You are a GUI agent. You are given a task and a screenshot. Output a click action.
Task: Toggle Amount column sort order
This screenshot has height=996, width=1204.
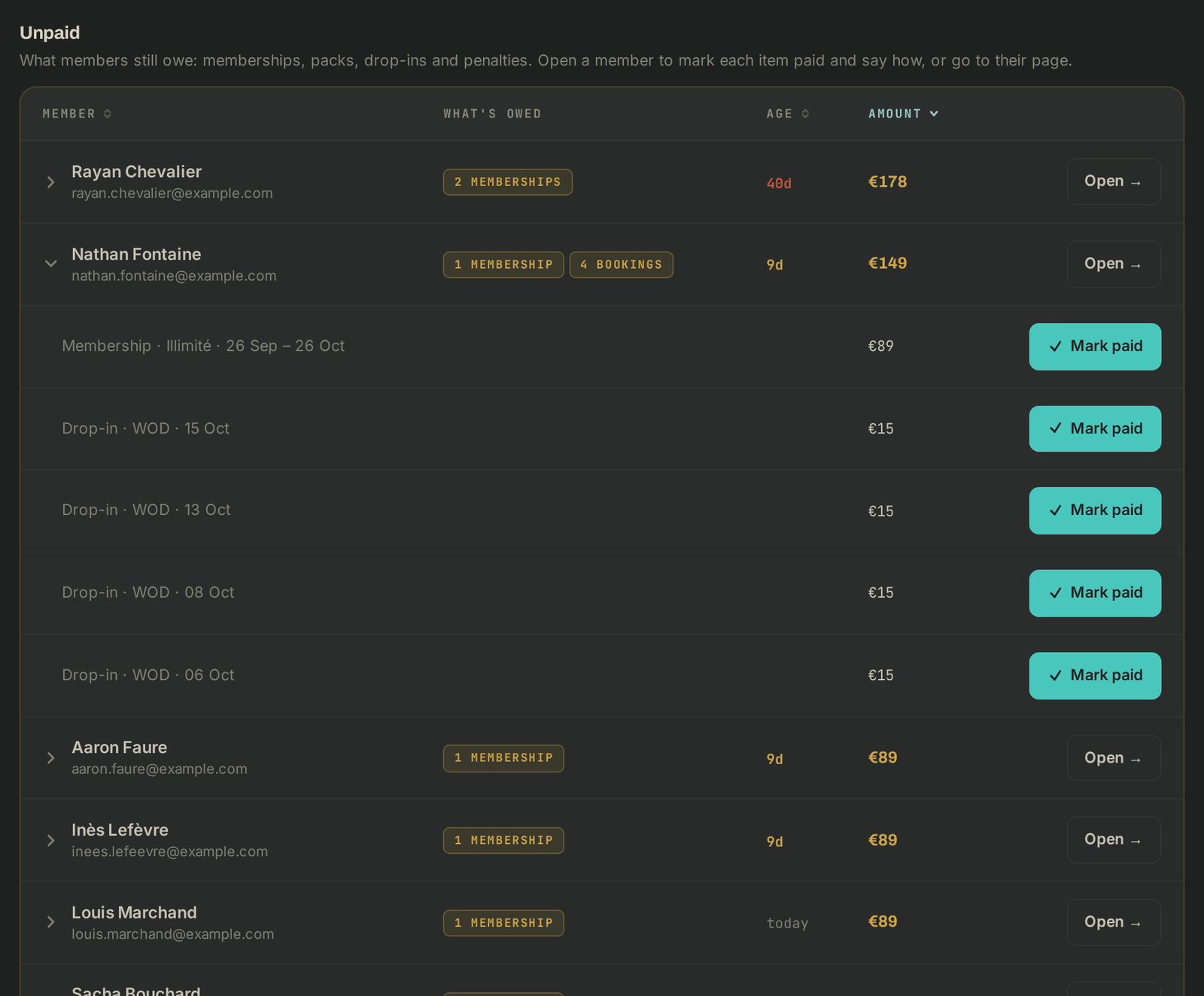[x=903, y=114]
